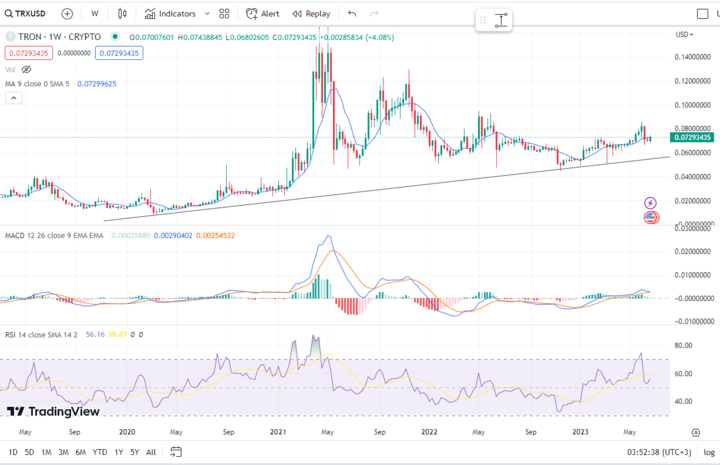Add a symbol to compare with the plus icon
Viewport: 720px width, 465px height.
coord(67,14)
